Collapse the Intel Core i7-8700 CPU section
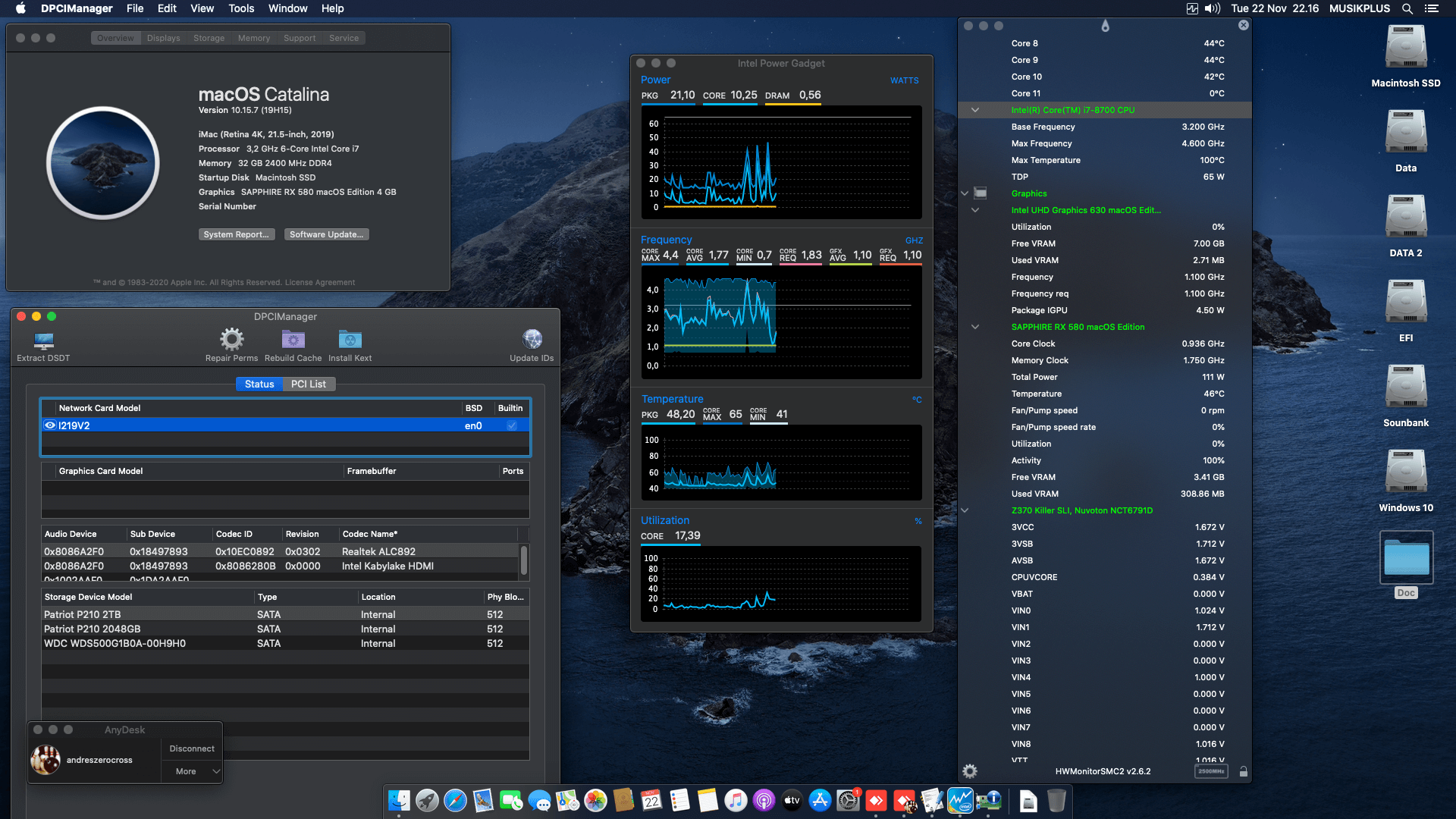1456x819 pixels. click(974, 109)
